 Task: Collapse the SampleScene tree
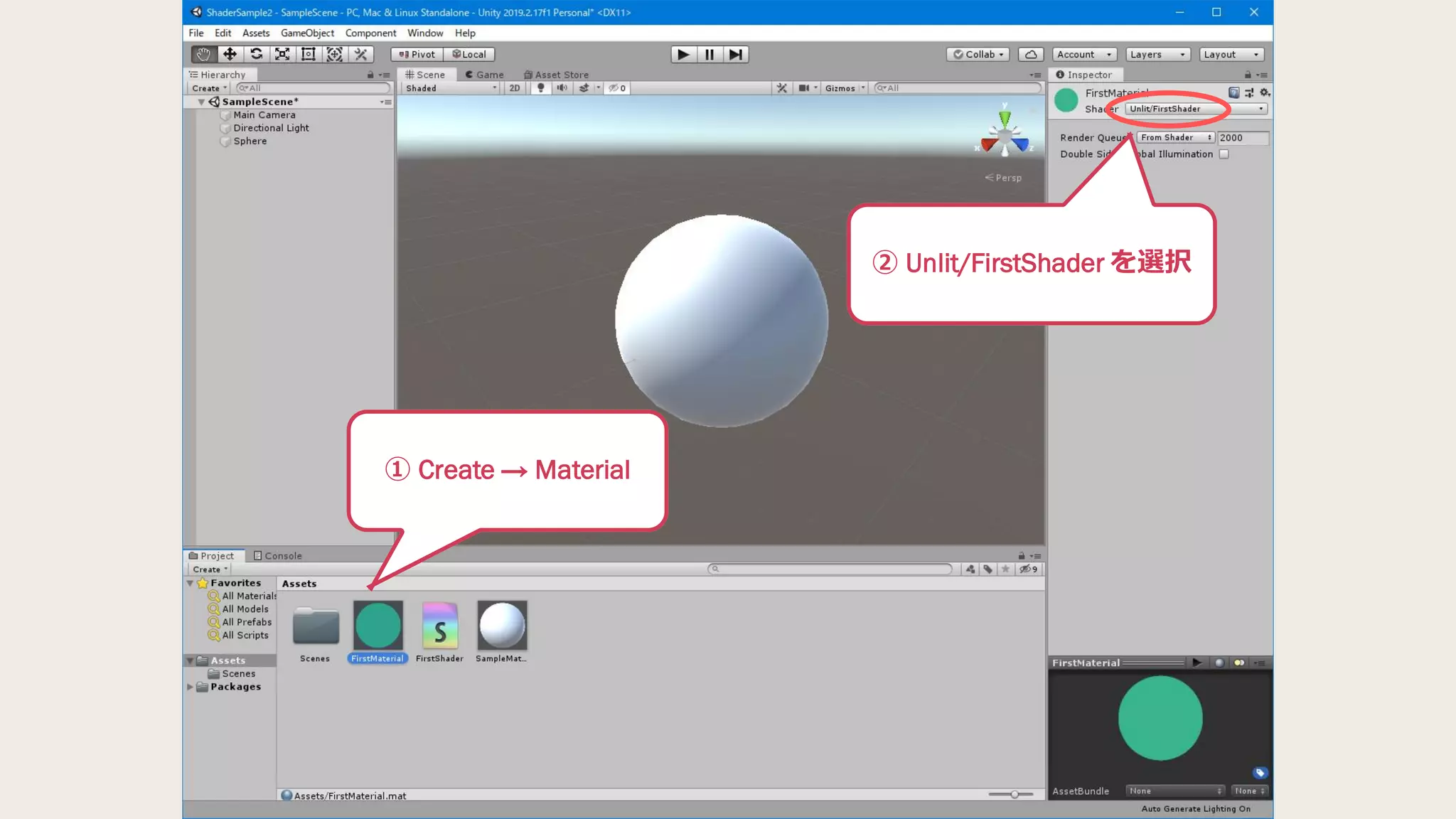pos(201,102)
